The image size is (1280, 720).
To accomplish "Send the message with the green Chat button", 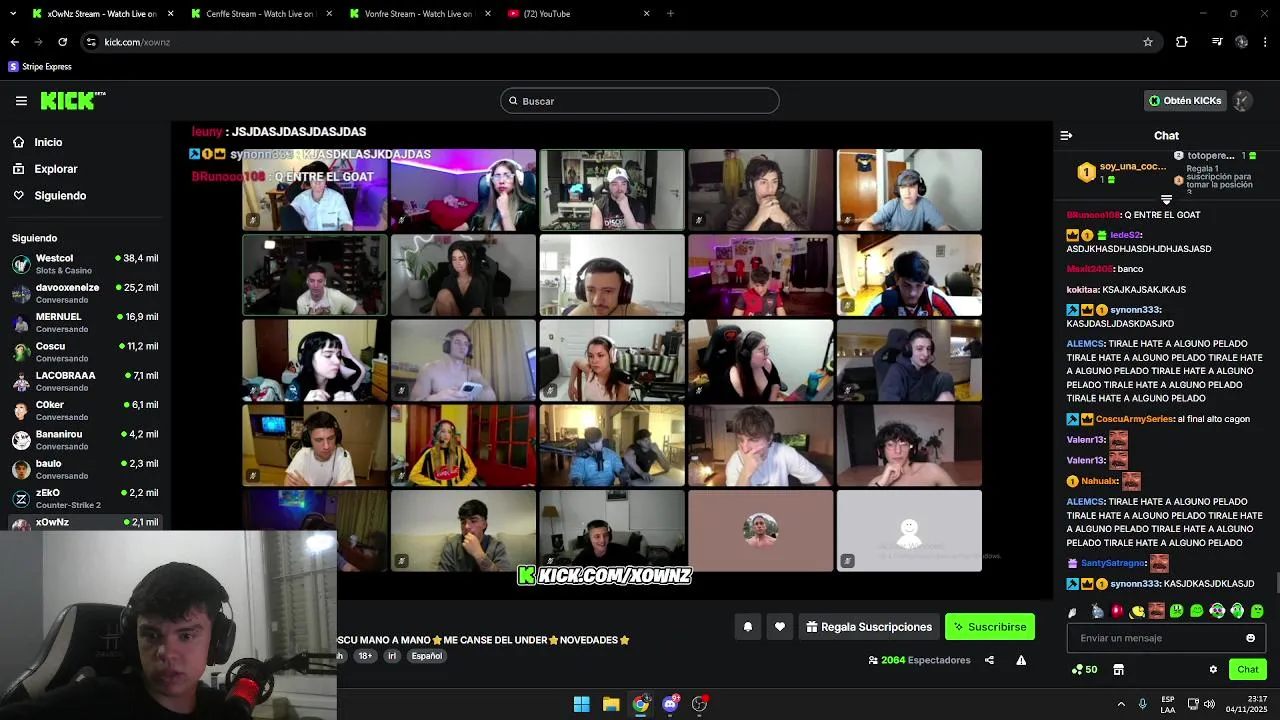I will (x=1248, y=670).
